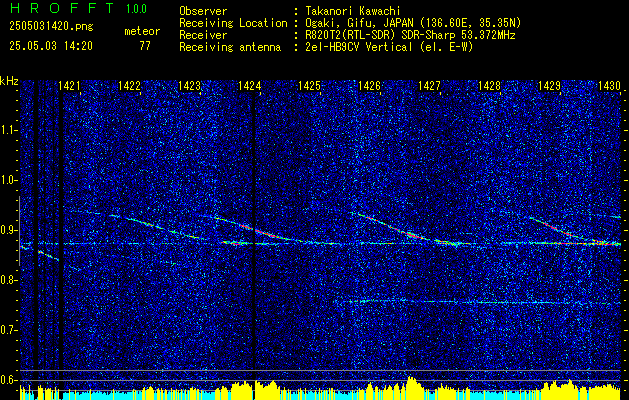
Task: Click antenna text 2el-HB9CV Vertical
Action: coord(359,47)
